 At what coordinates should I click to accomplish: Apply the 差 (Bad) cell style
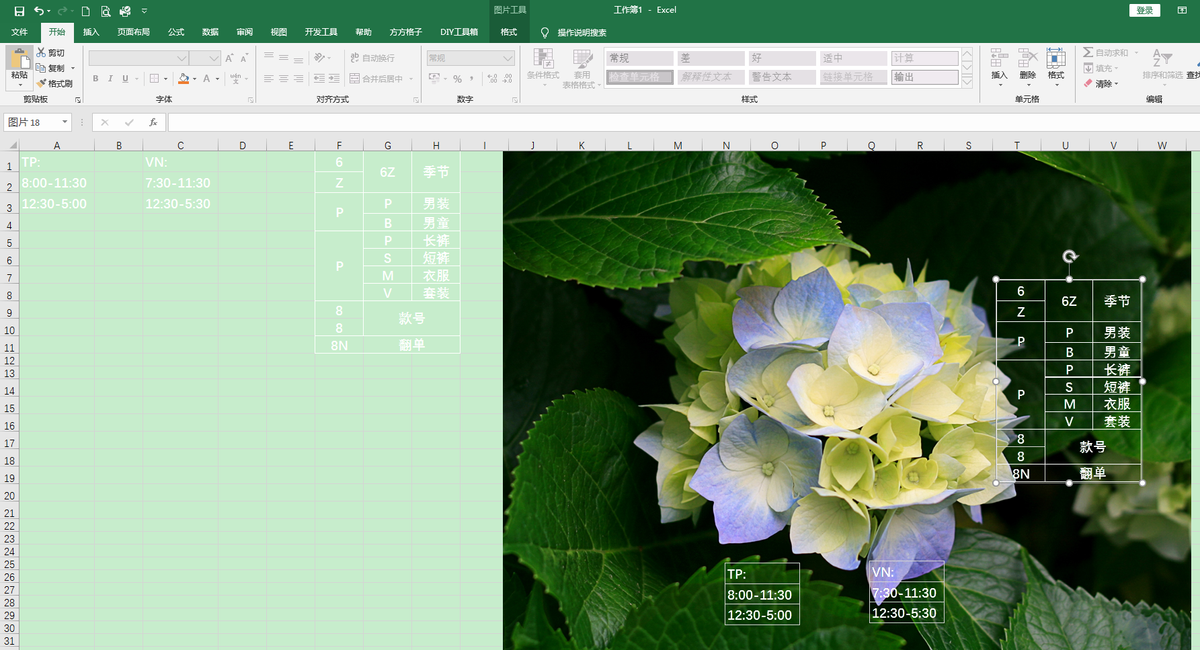pos(710,58)
